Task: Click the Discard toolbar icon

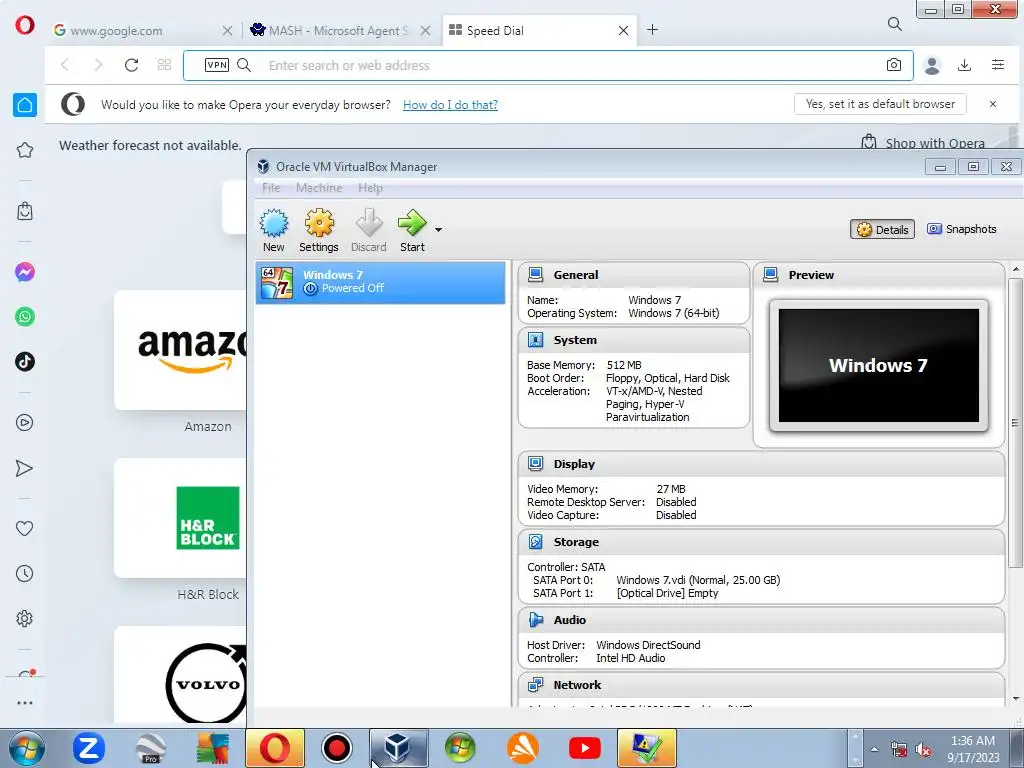Action: pyautogui.click(x=368, y=230)
